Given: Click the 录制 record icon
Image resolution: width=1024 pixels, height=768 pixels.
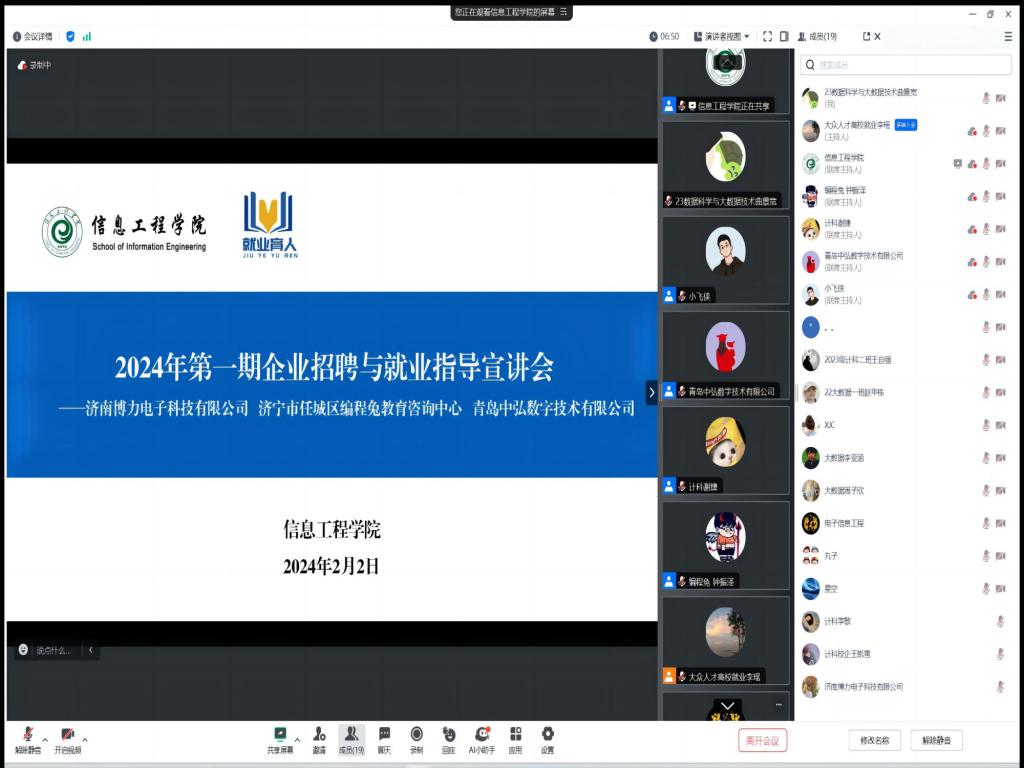Looking at the screenshot, I should pos(417,739).
